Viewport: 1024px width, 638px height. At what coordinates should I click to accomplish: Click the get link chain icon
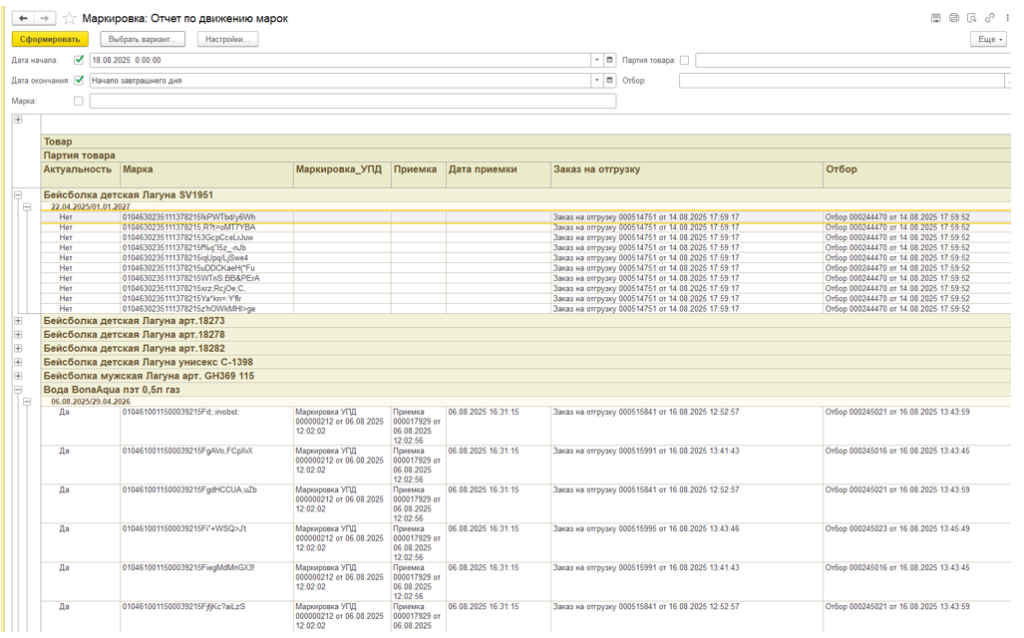988,18
